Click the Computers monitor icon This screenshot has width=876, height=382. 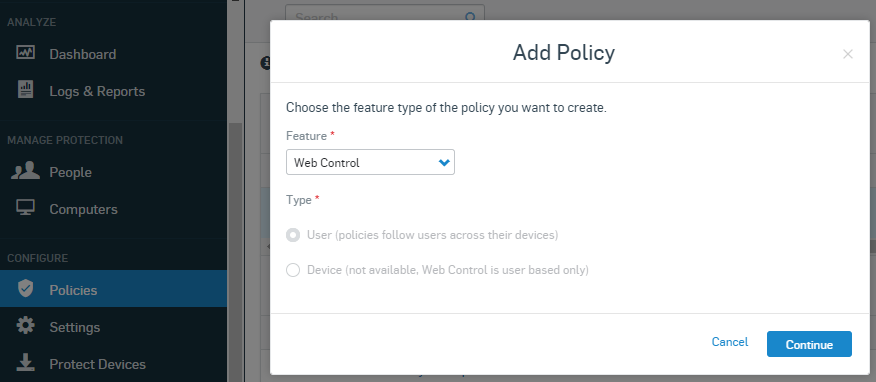pyautogui.click(x=25, y=208)
